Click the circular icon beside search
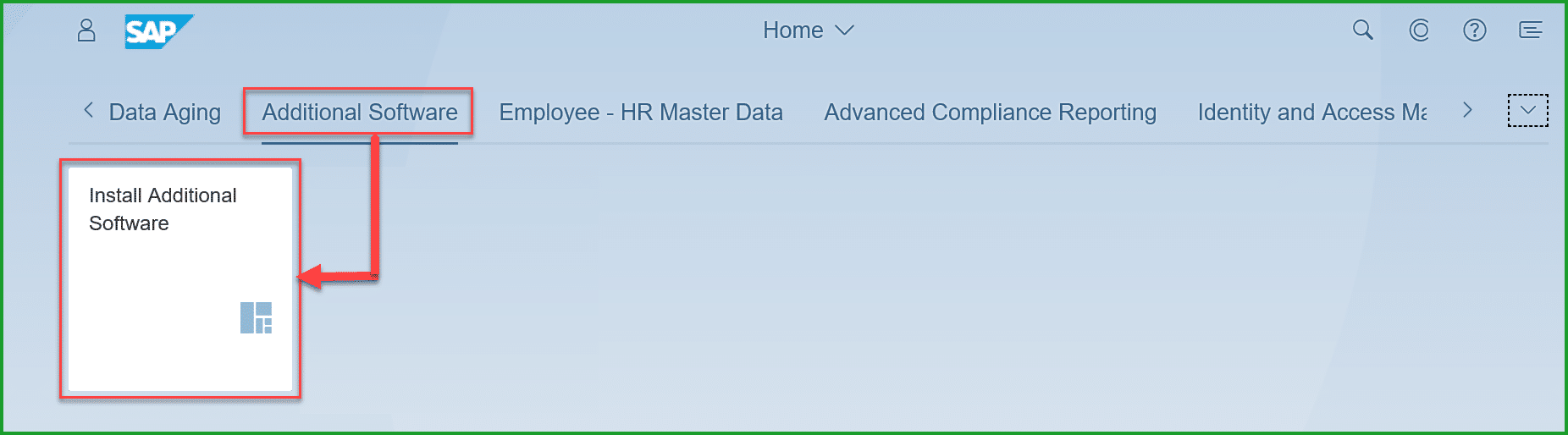The height and width of the screenshot is (435, 1568). coord(1419,30)
